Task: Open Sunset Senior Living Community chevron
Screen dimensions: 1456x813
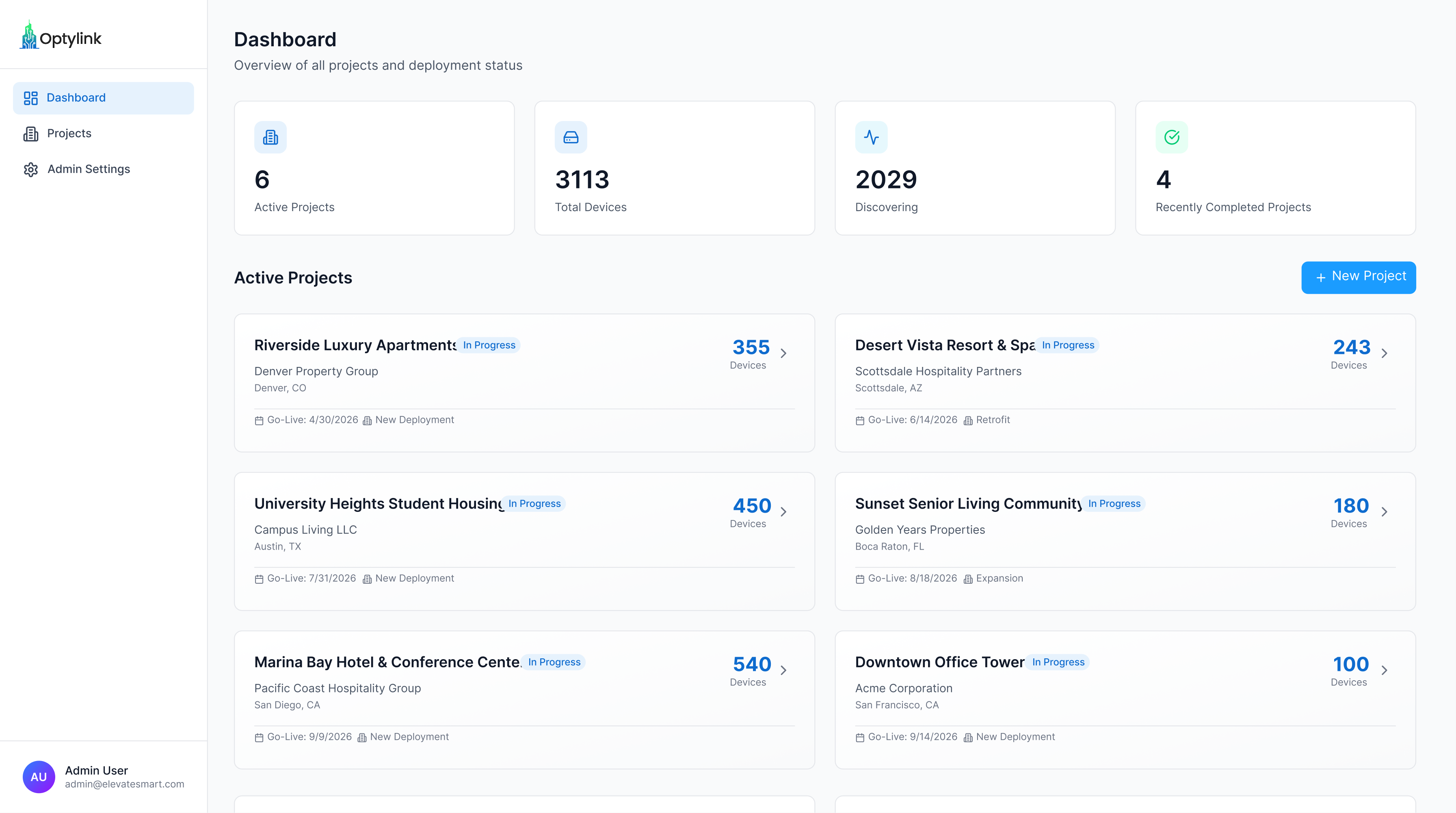Action: (1384, 511)
